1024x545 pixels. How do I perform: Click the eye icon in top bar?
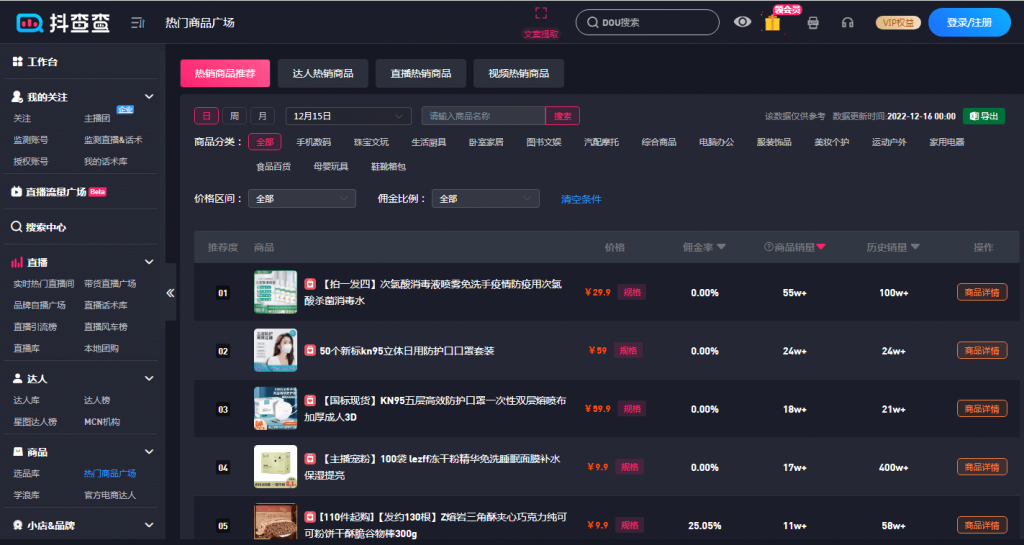(x=742, y=22)
